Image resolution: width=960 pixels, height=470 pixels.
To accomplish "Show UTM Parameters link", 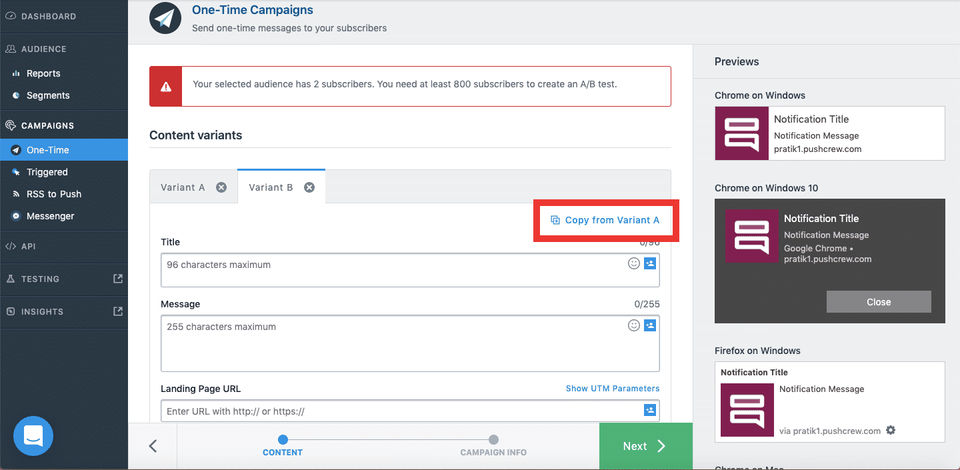I will click(612, 388).
